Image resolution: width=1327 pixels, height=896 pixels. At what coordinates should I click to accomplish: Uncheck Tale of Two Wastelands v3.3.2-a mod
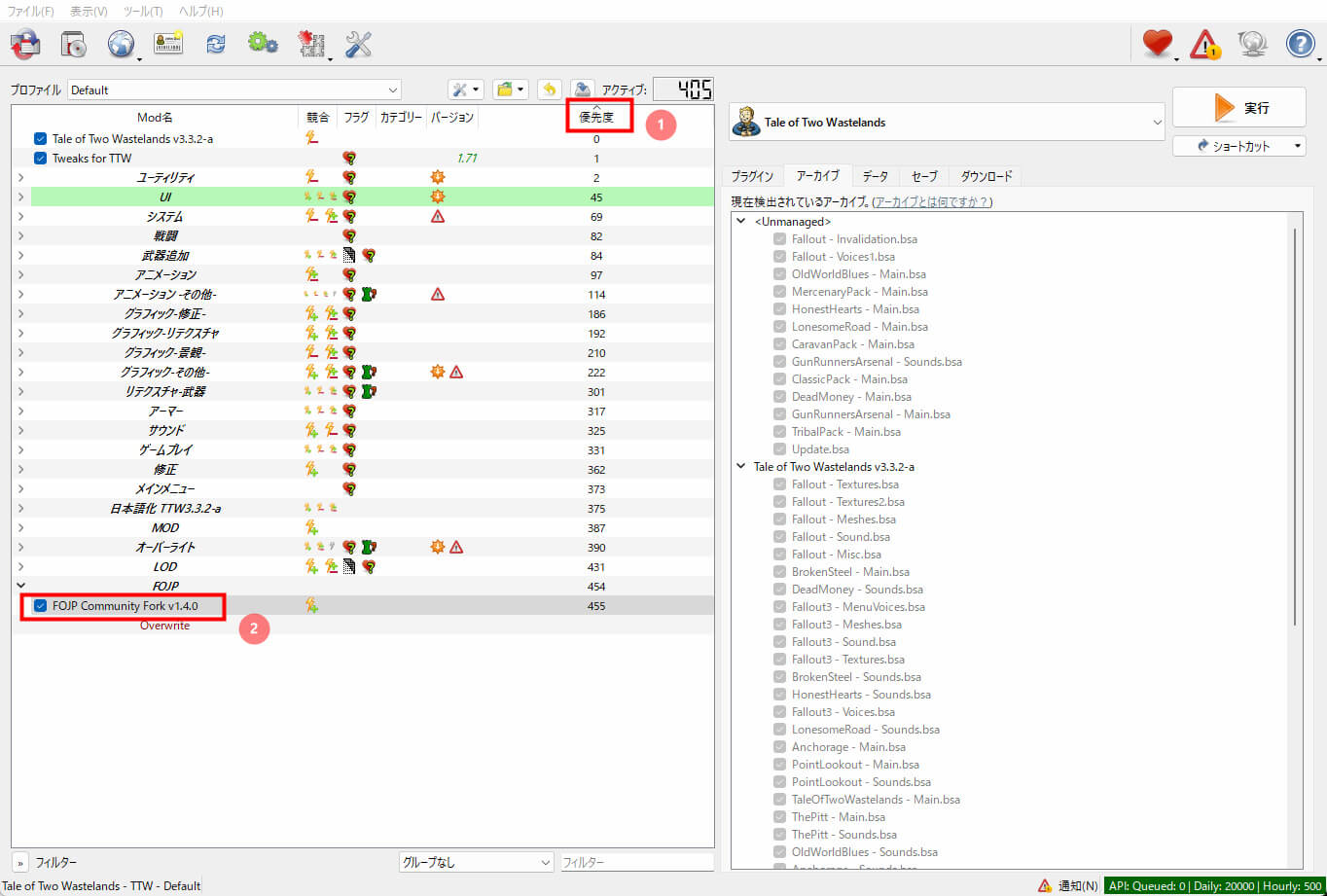pyautogui.click(x=40, y=139)
